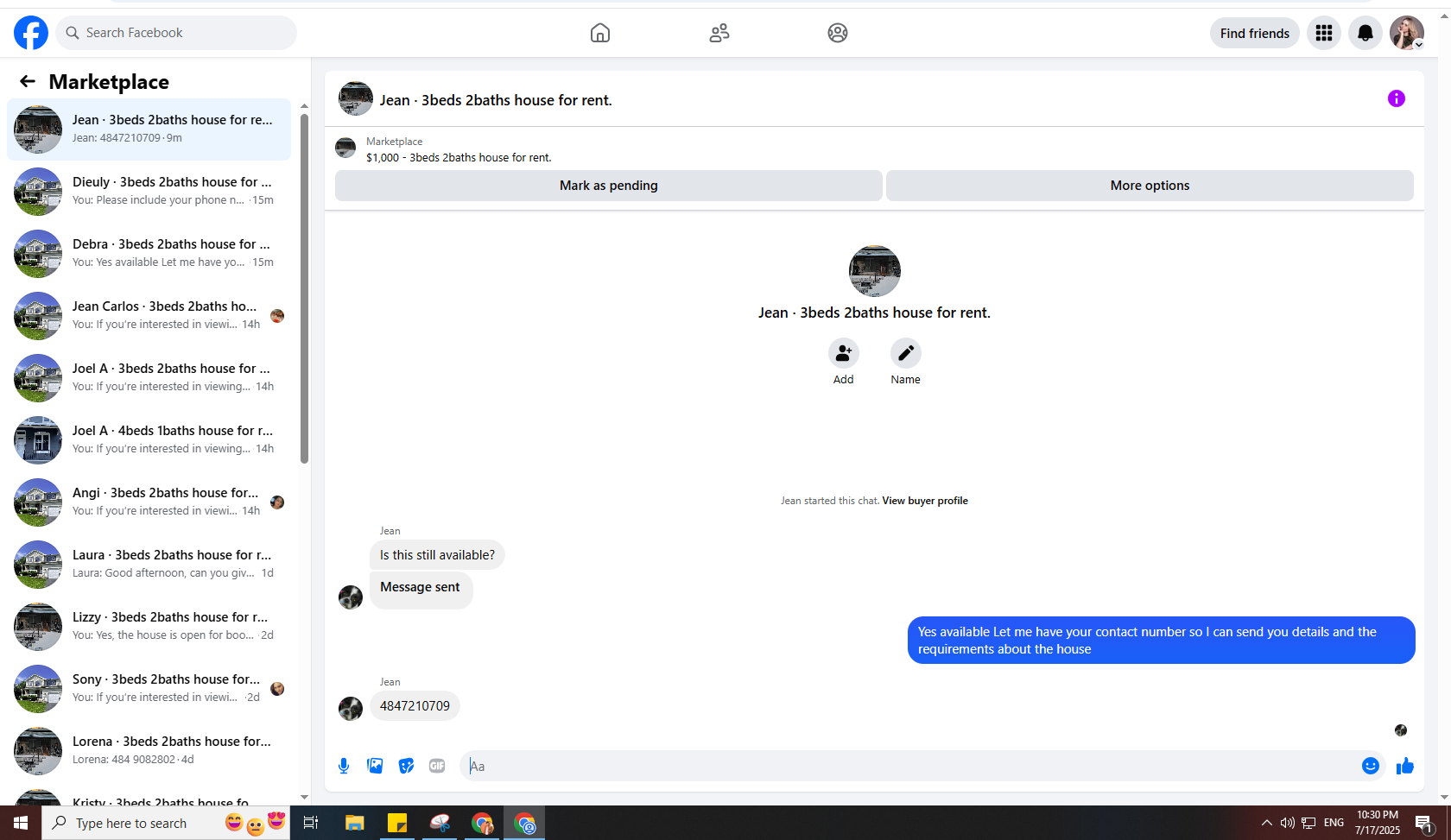Open the Friends icon in top navigation
The image size is (1451, 840).
(719, 33)
